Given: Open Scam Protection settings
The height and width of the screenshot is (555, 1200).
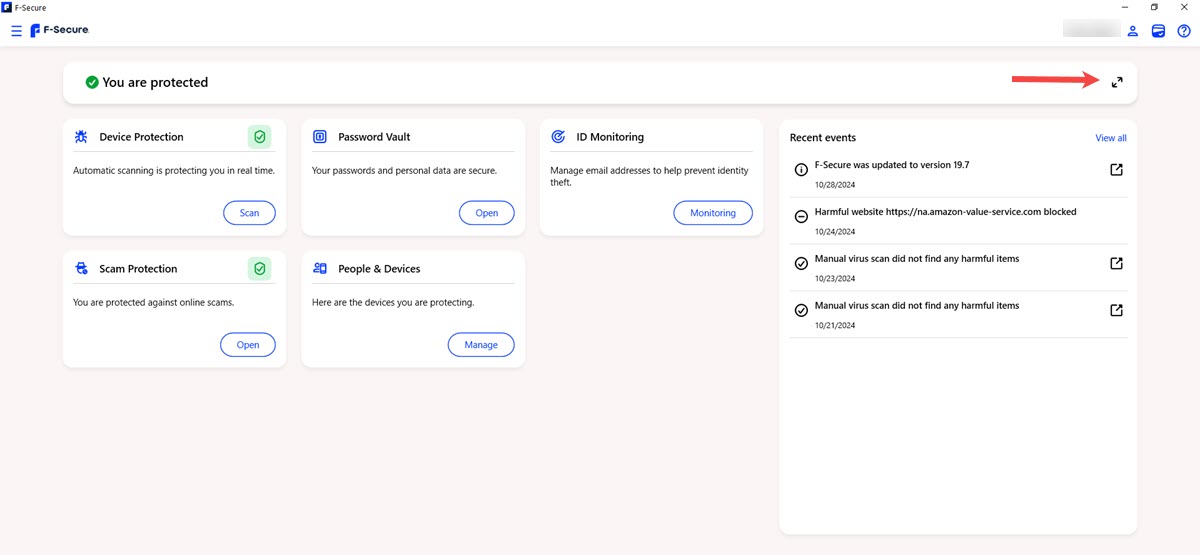Looking at the screenshot, I should [x=248, y=345].
